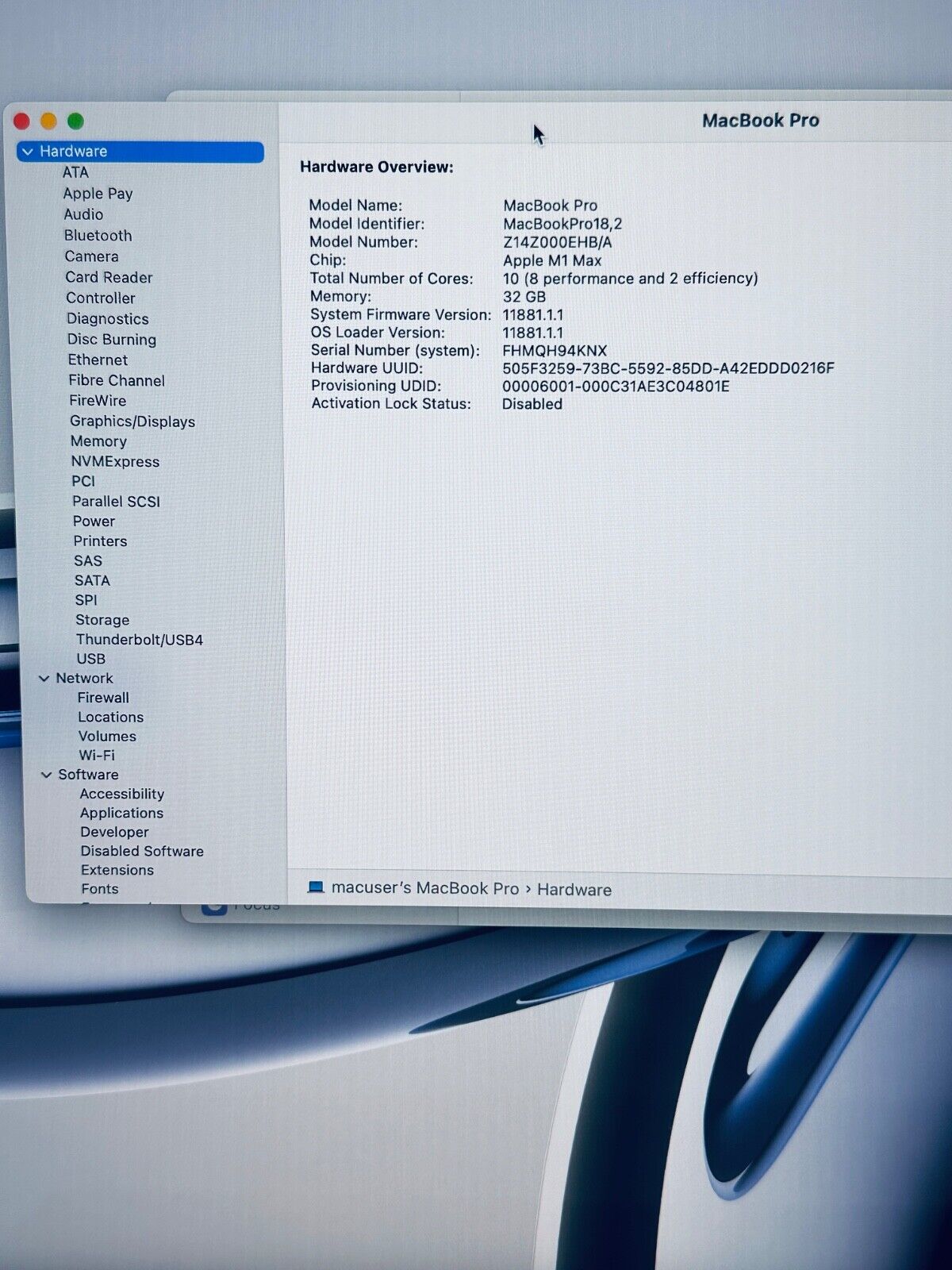Click the MacBookPro18,2 model identifier
The height and width of the screenshot is (1270, 952).
(562, 225)
